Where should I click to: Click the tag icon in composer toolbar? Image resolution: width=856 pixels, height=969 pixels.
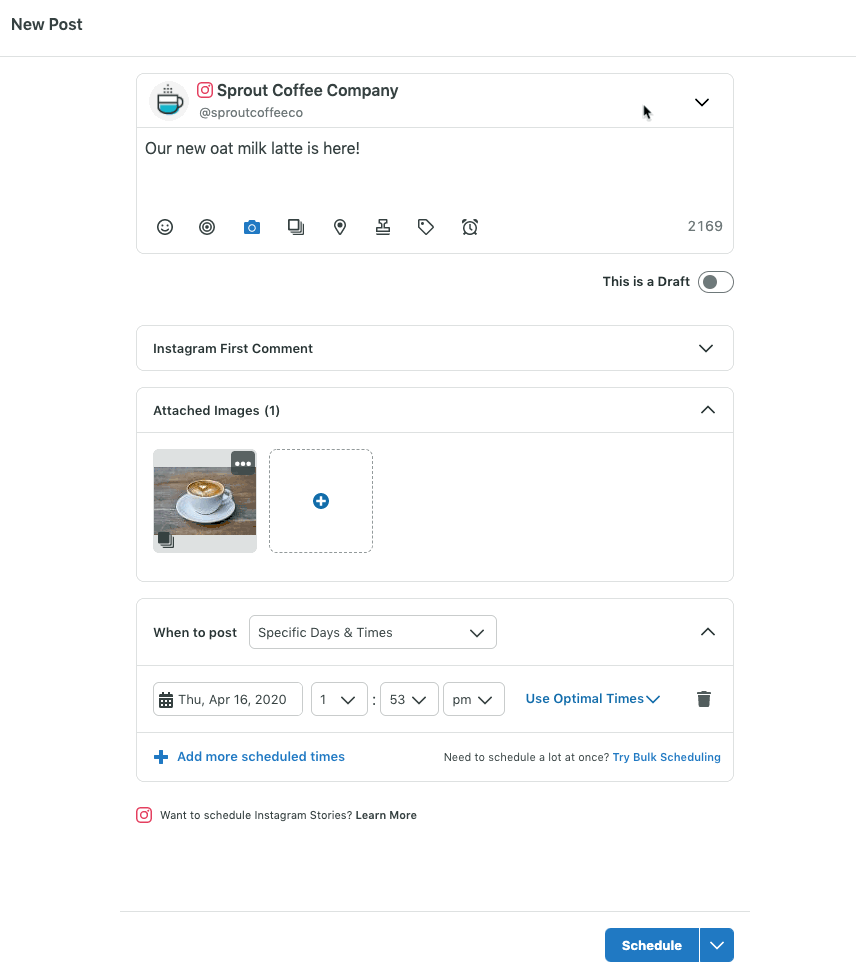click(x=426, y=227)
